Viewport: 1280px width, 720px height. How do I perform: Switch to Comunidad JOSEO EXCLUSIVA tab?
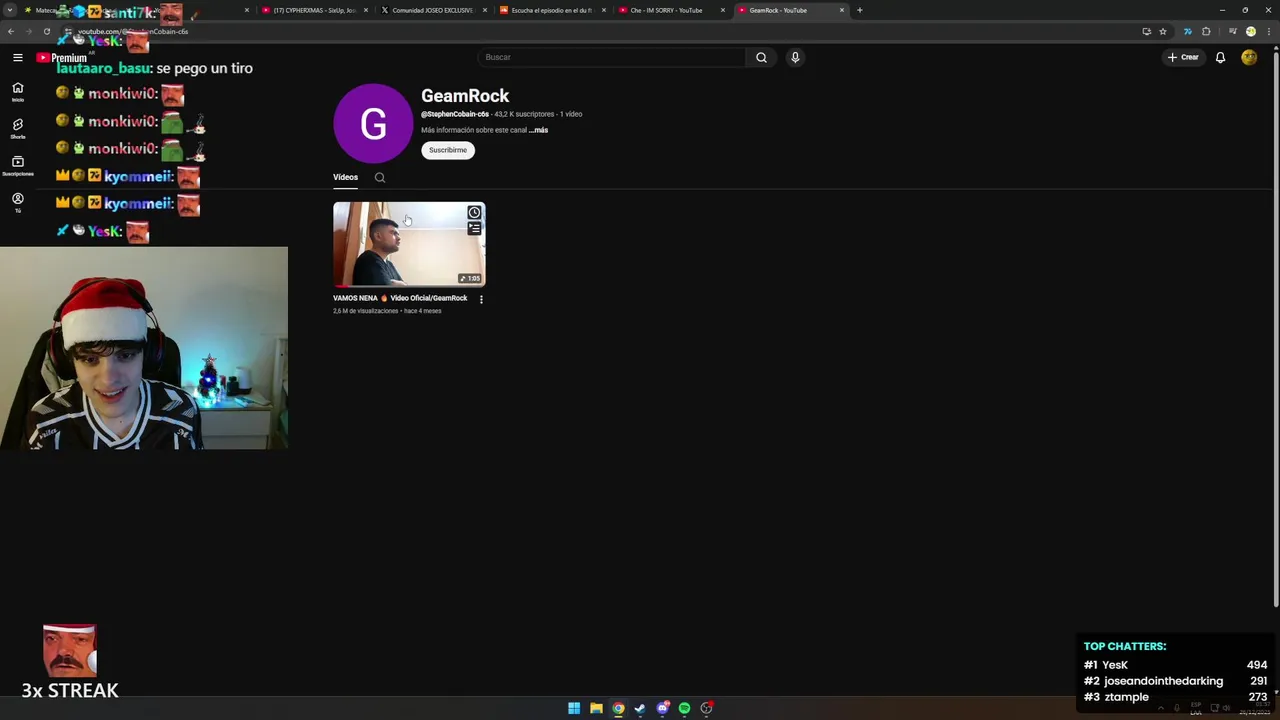[432, 10]
